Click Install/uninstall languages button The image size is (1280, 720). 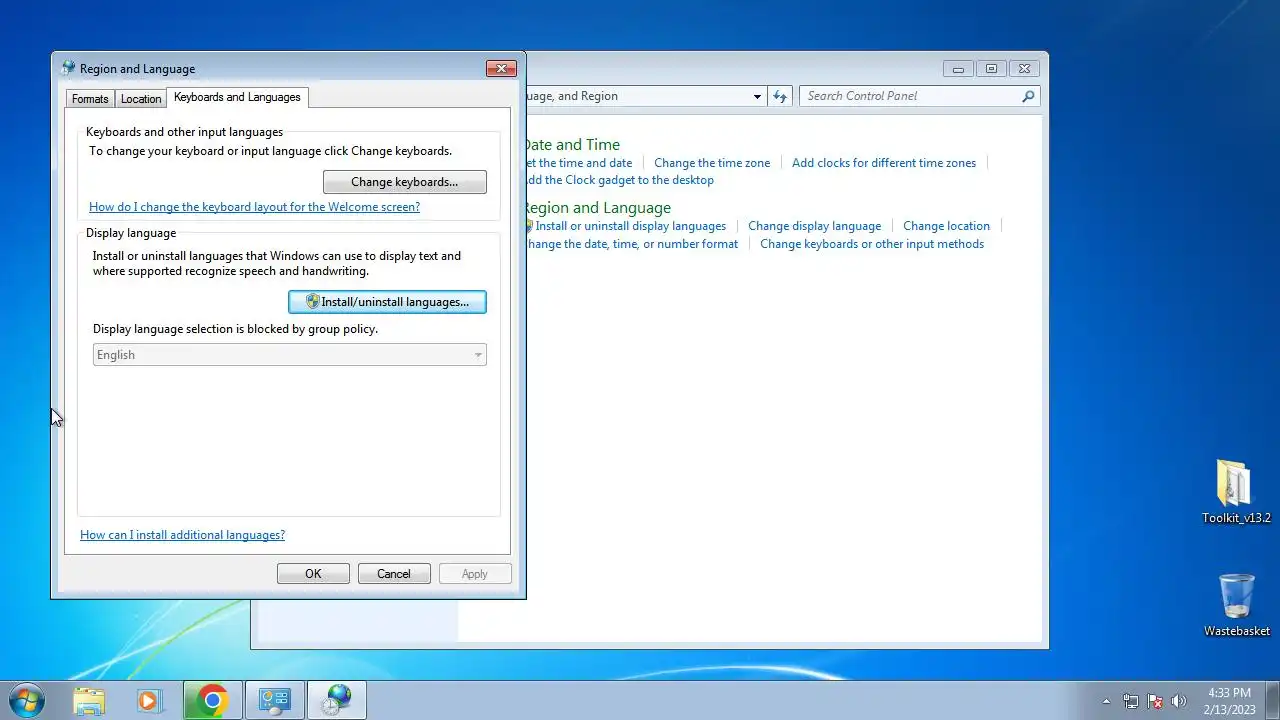pos(387,302)
